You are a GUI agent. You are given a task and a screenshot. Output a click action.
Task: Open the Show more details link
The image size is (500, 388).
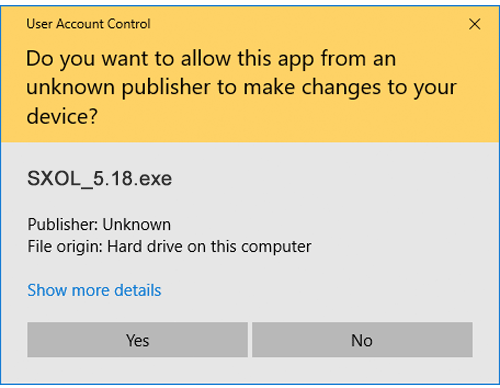point(94,290)
